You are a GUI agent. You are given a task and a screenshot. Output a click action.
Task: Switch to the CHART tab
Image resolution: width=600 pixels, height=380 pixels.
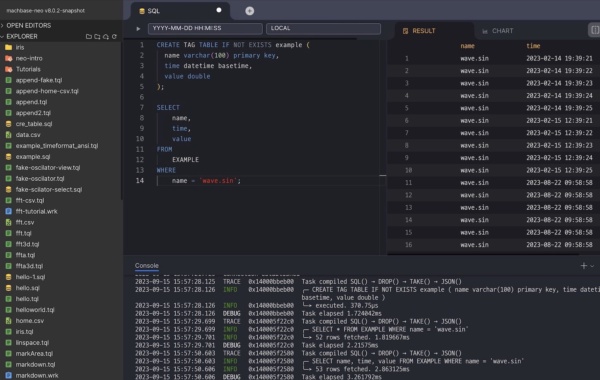click(x=497, y=31)
